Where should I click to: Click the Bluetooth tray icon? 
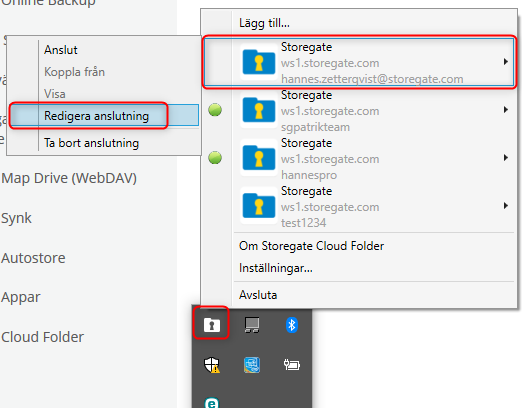(x=292, y=325)
